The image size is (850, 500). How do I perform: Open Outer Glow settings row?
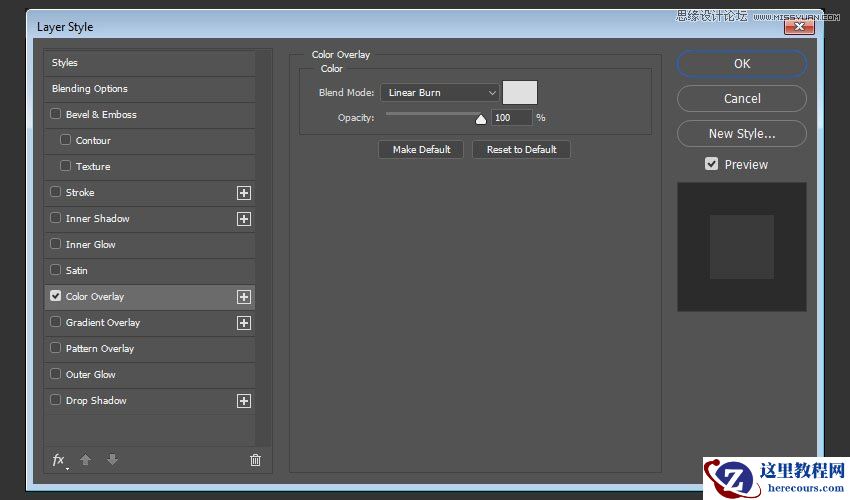click(150, 375)
